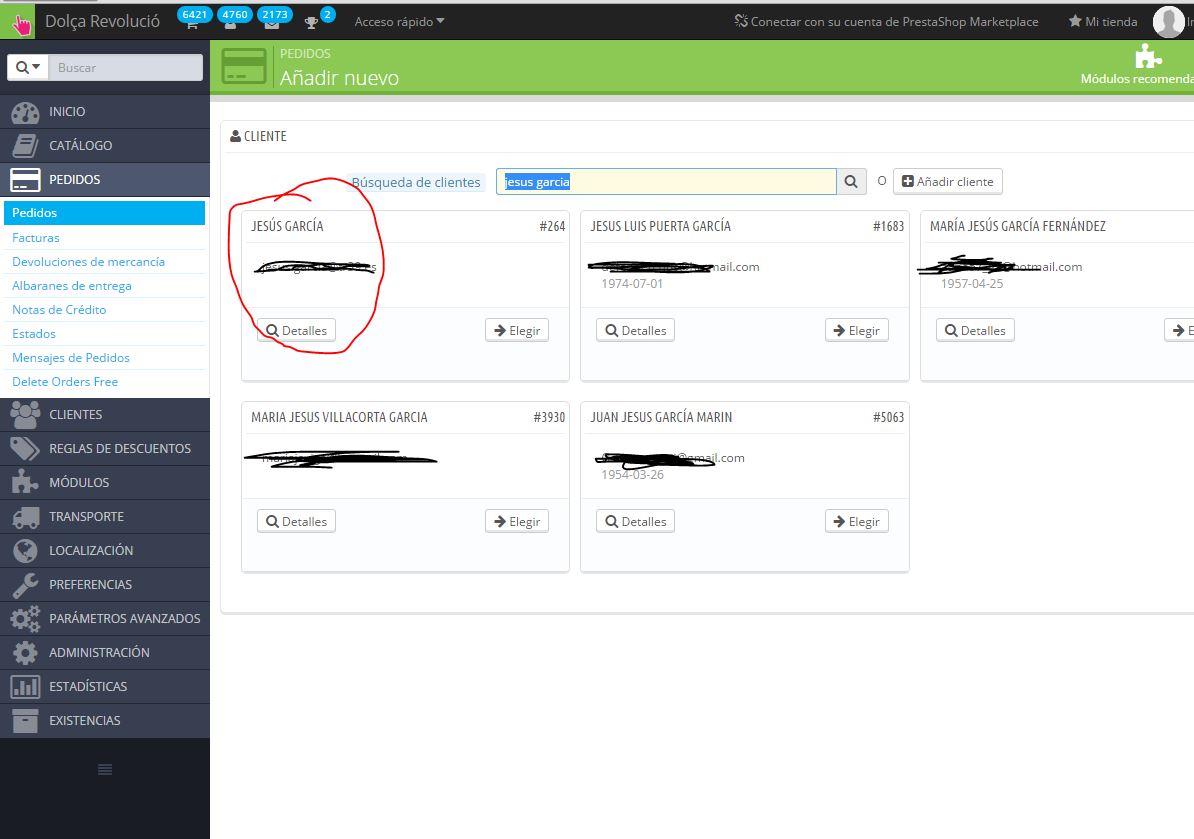The height and width of the screenshot is (839, 1194).
Task: Open the customers notification badge 4760
Action: point(234,16)
